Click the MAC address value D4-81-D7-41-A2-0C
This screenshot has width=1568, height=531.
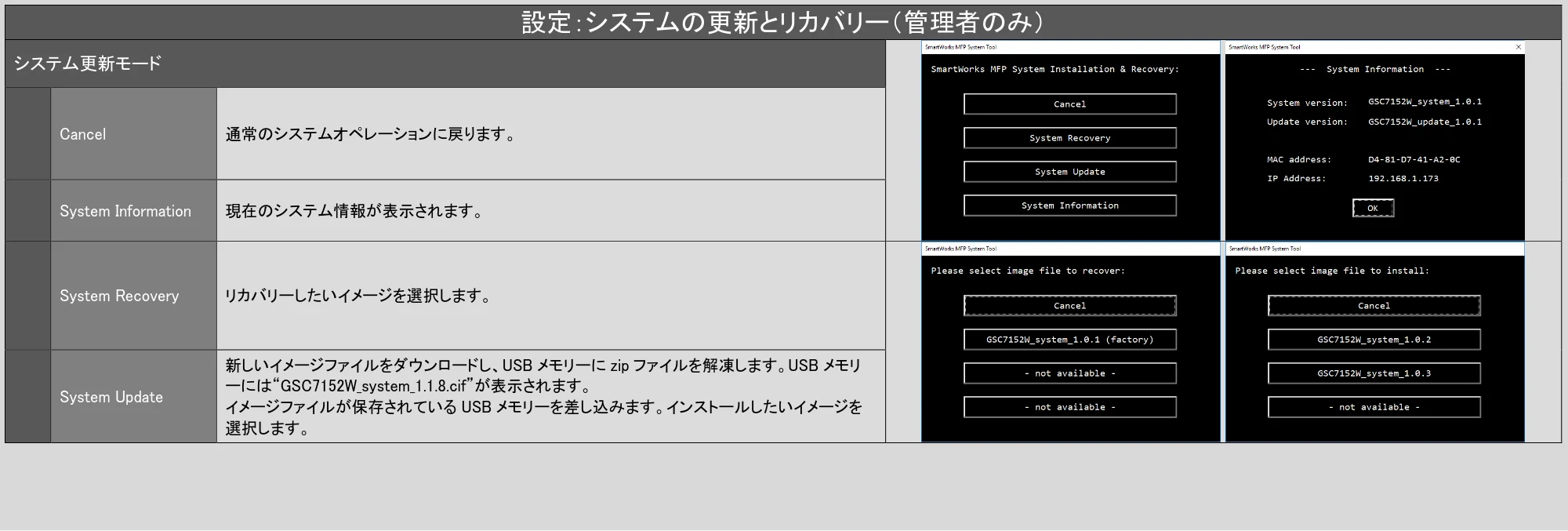pyautogui.click(x=1414, y=160)
